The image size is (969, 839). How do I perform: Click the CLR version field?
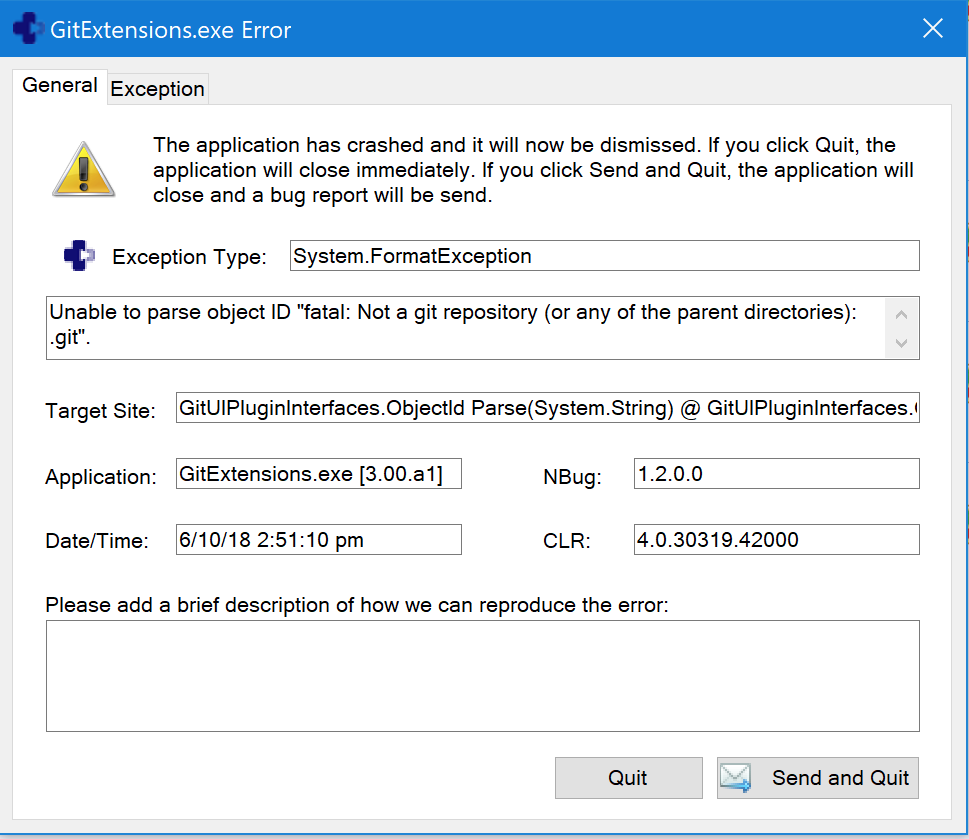point(777,540)
